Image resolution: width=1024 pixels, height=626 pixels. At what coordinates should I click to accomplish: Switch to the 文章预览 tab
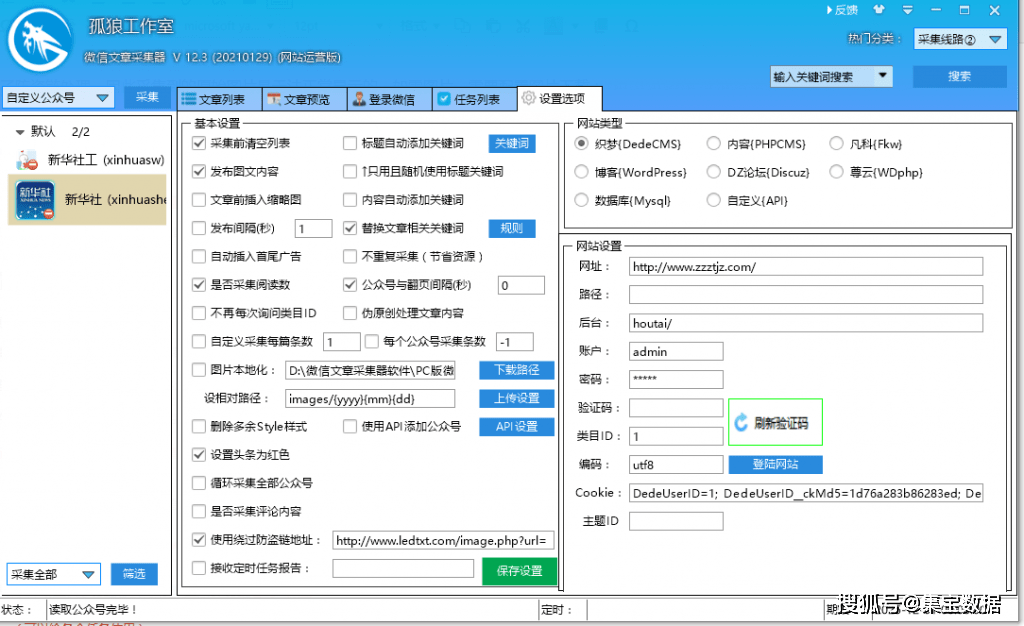pos(305,99)
